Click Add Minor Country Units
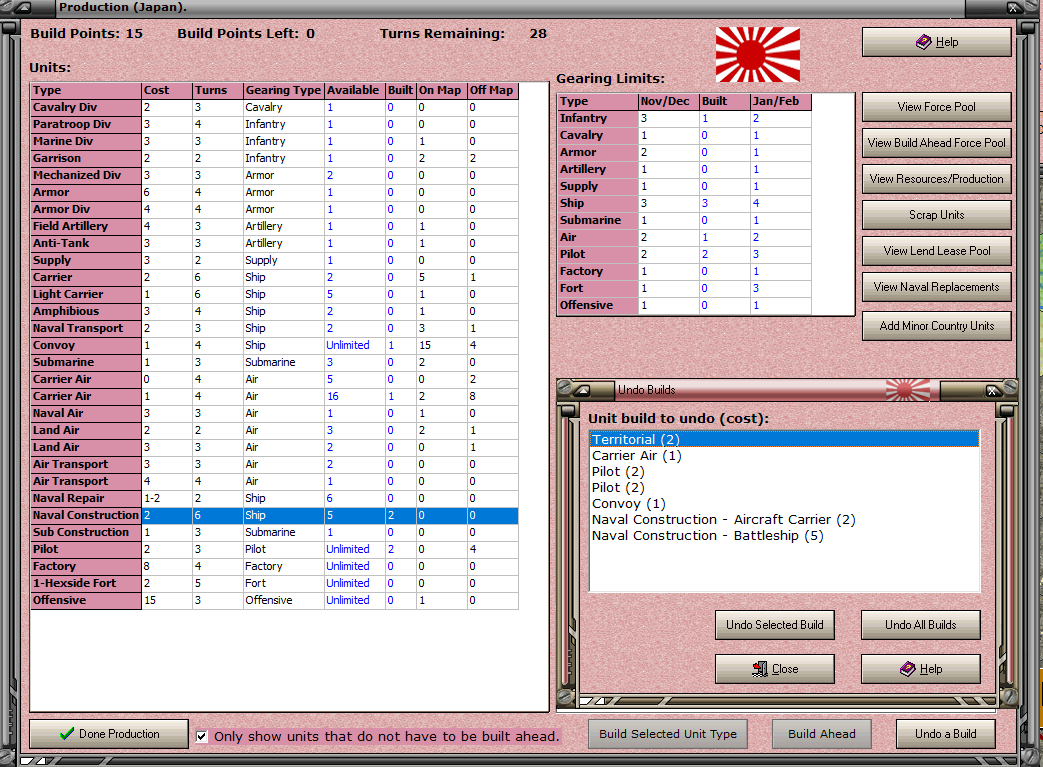Screen dimensions: 1043x767 pos(937,326)
